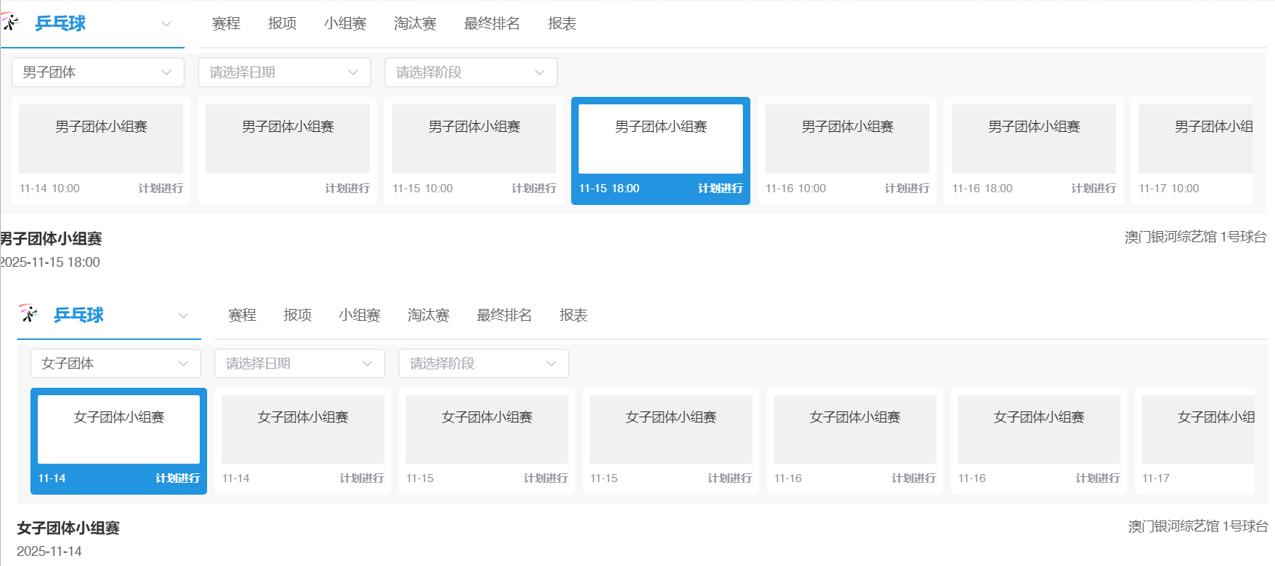Click venue 澳门银河综艺馆 1号球台 in the men's panel
This screenshot has width=1275, height=566.
[1195, 237]
